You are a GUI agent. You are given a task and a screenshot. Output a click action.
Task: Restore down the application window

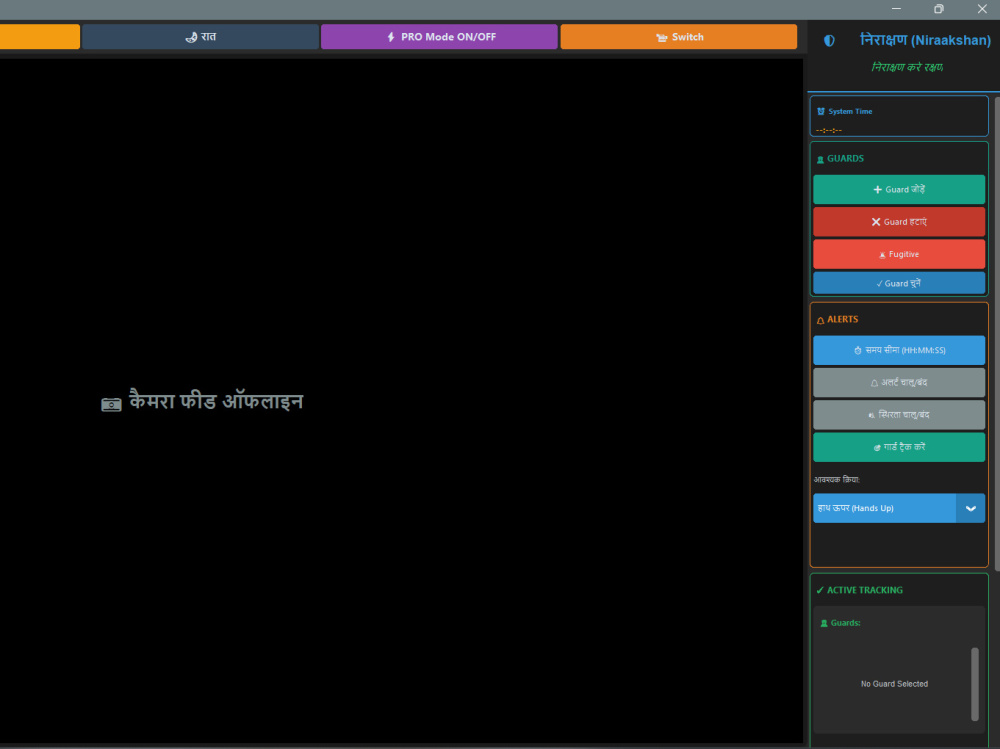[939, 9]
